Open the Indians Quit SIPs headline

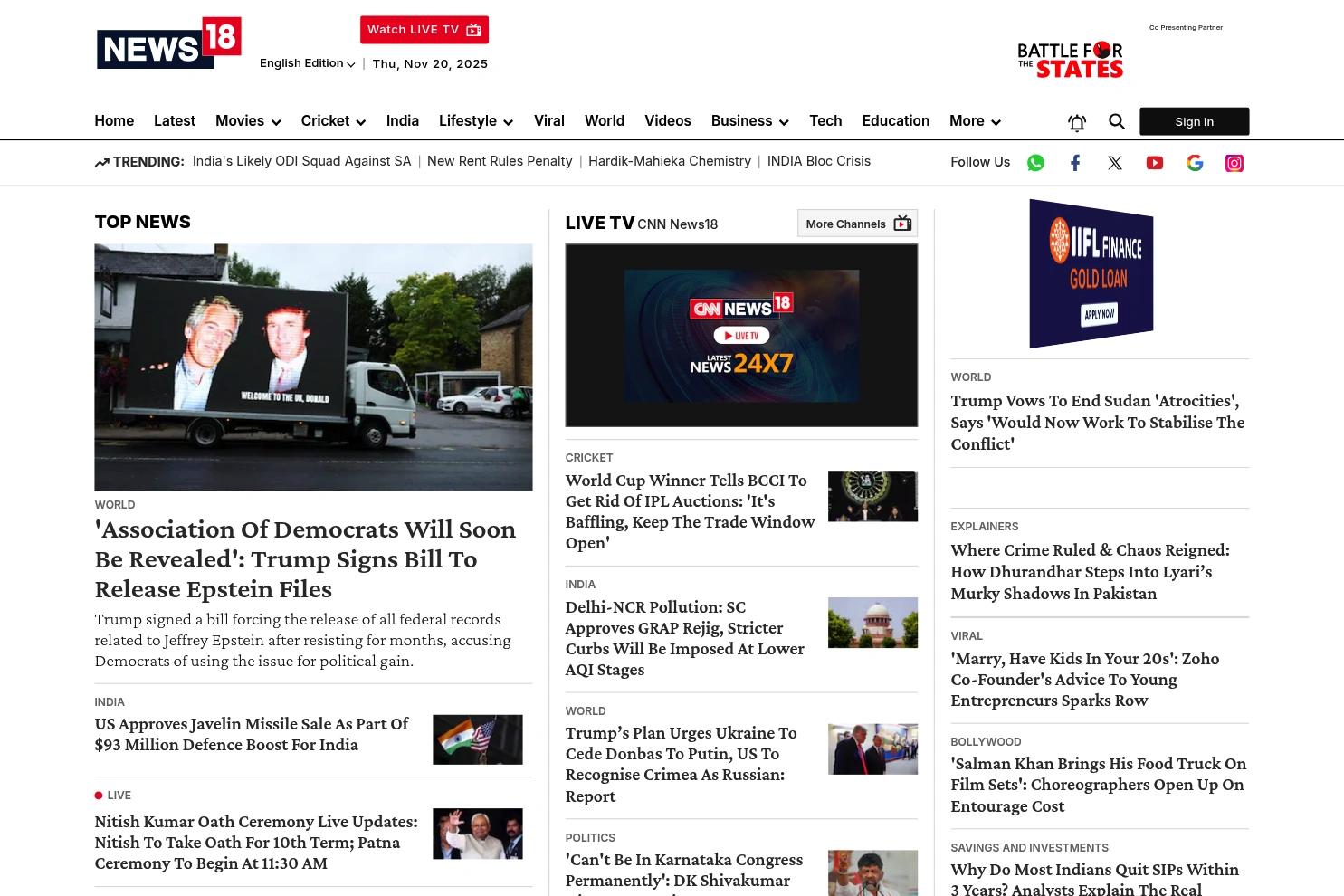(x=1094, y=879)
